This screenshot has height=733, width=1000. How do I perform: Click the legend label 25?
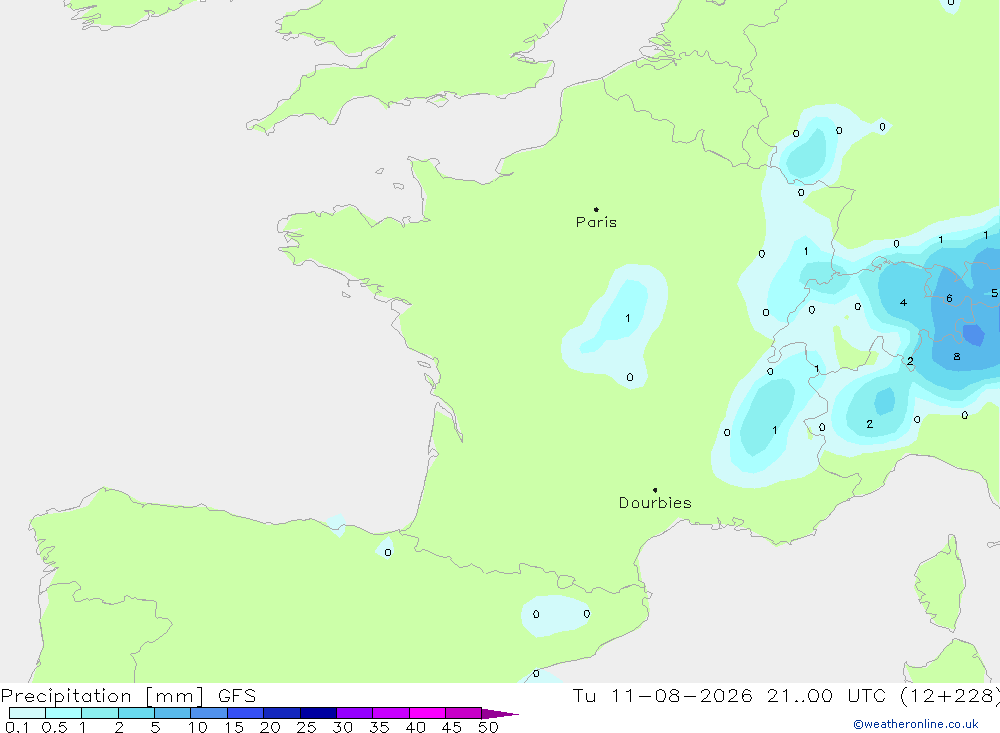tap(307, 727)
